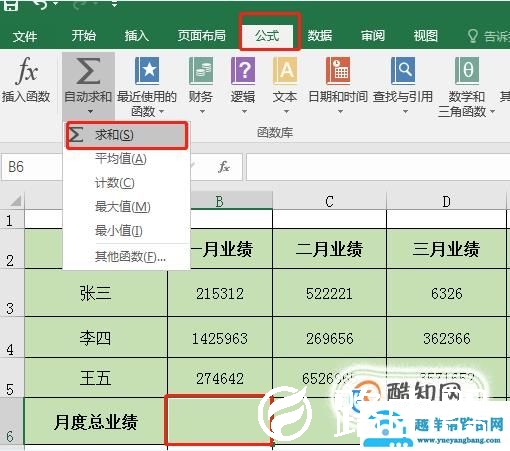Open the Customize Quick Access Toolbar arrow
This screenshot has width=510, height=451.
[114, 5]
